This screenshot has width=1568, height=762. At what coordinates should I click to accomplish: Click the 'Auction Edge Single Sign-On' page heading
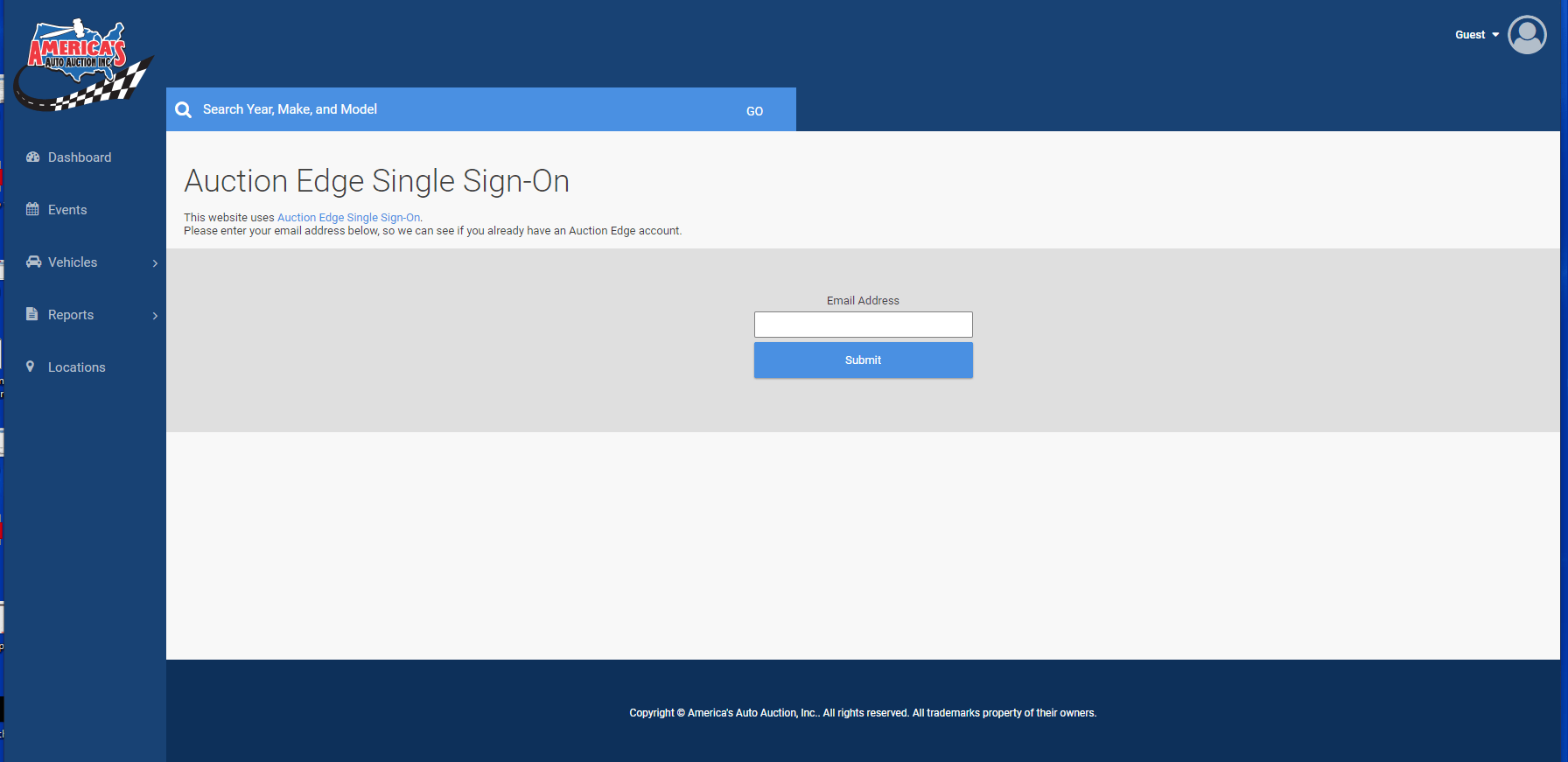pyautogui.click(x=377, y=181)
